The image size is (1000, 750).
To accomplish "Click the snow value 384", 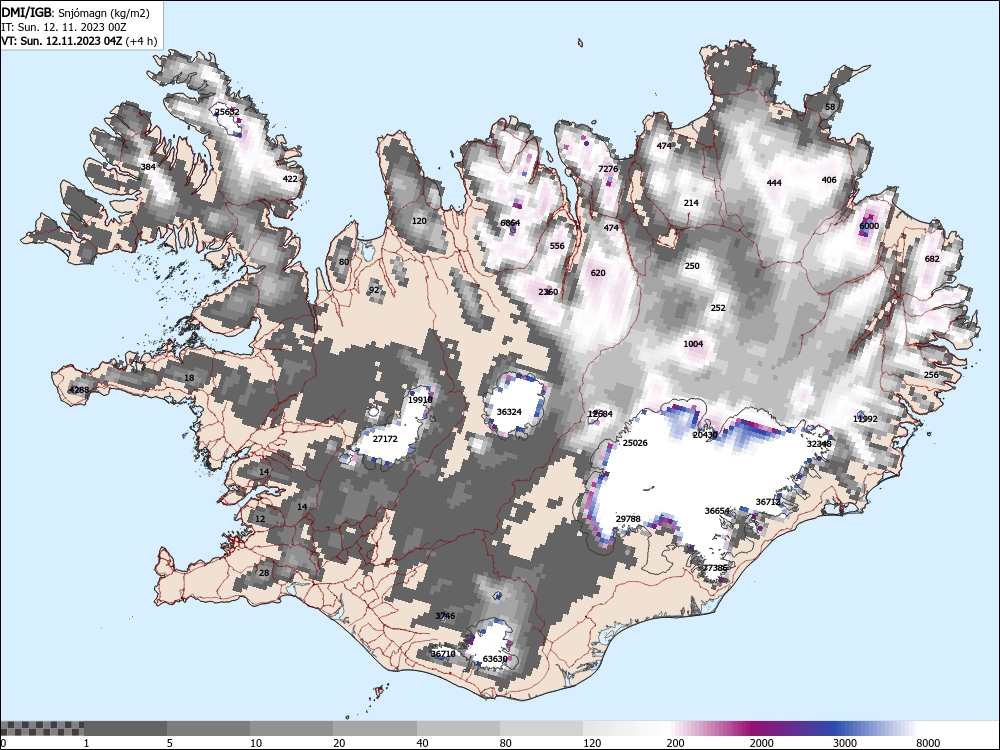I will click(x=148, y=167).
